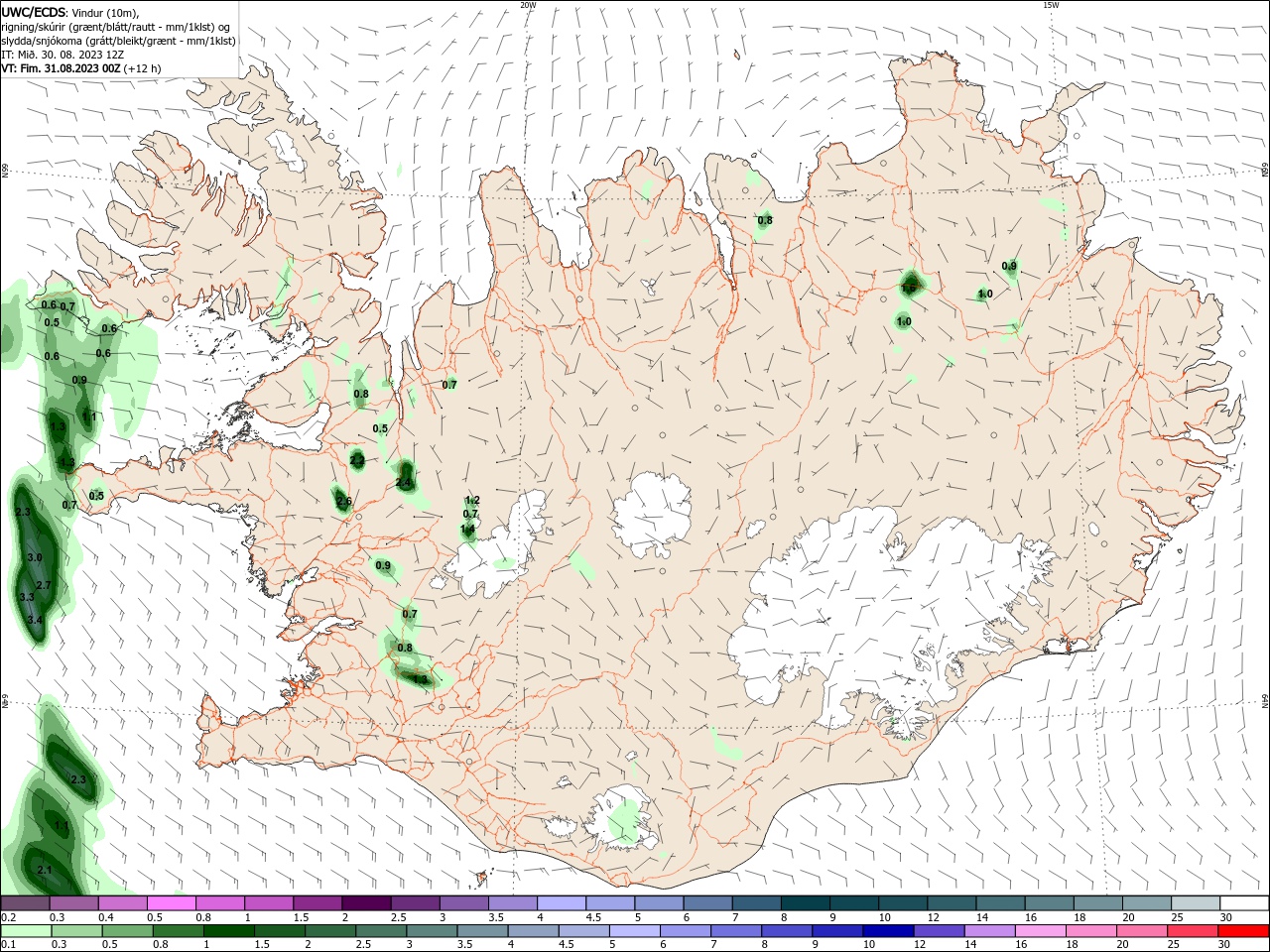The height and width of the screenshot is (952, 1270).
Task: Click the 1.4 precipitation value on the map
Action: tap(467, 530)
